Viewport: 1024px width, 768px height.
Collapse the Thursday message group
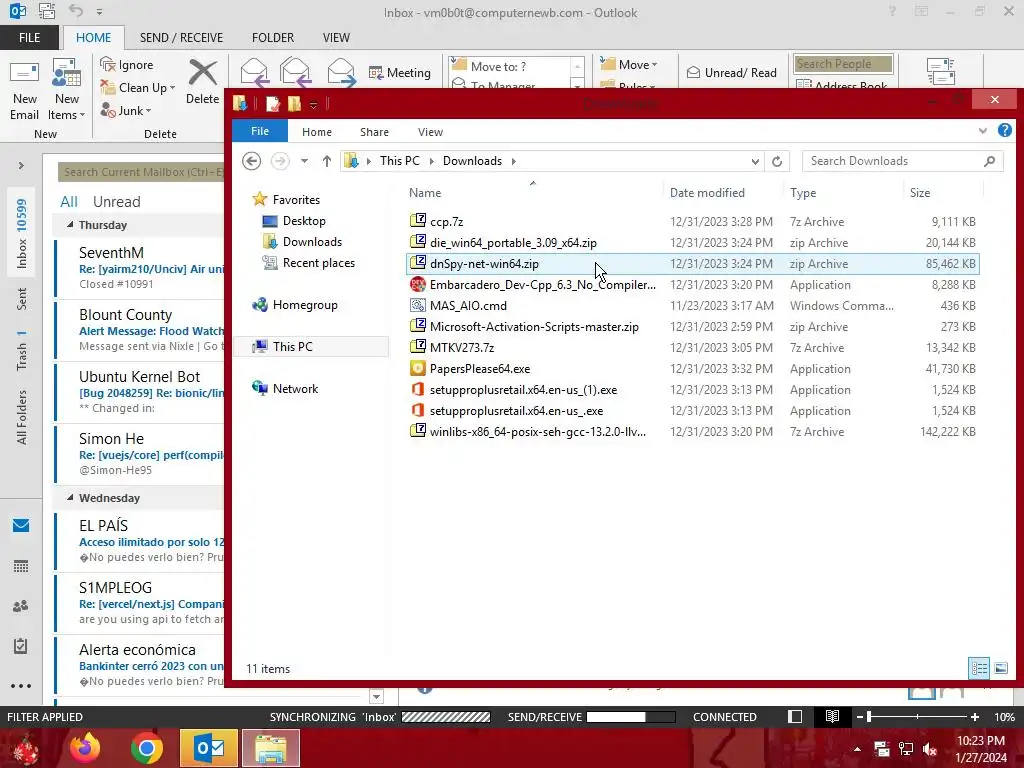point(70,225)
